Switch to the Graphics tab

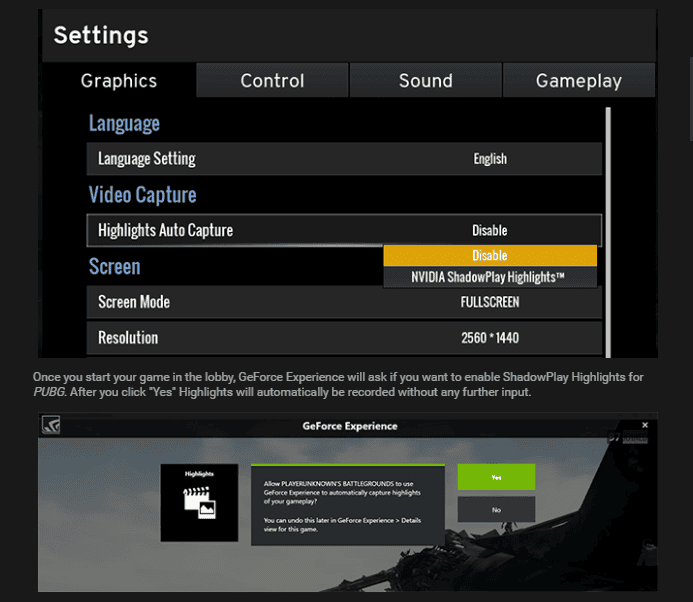click(119, 81)
